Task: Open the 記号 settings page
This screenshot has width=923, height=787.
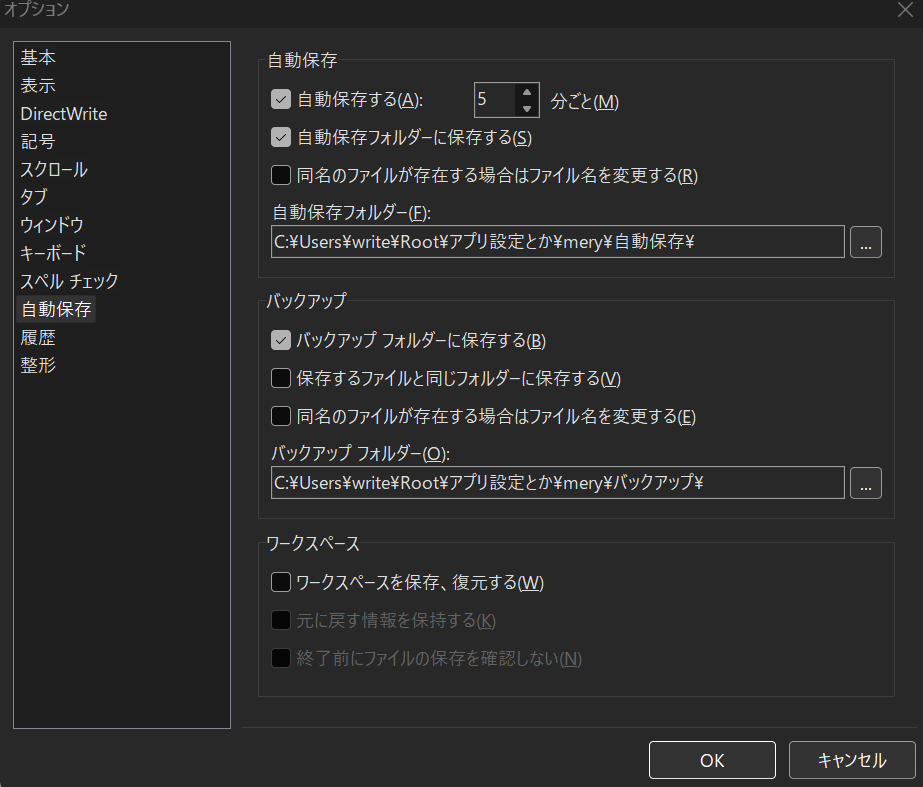Action: 38,141
